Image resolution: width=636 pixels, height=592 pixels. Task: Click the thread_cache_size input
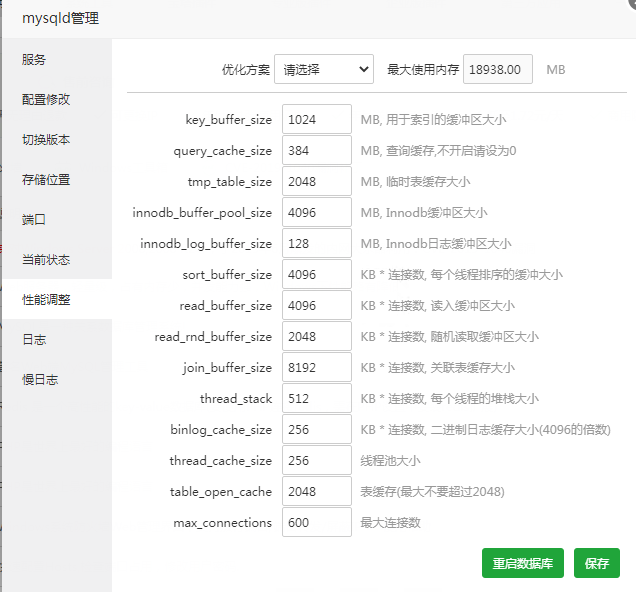pyautogui.click(x=317, y=461)
